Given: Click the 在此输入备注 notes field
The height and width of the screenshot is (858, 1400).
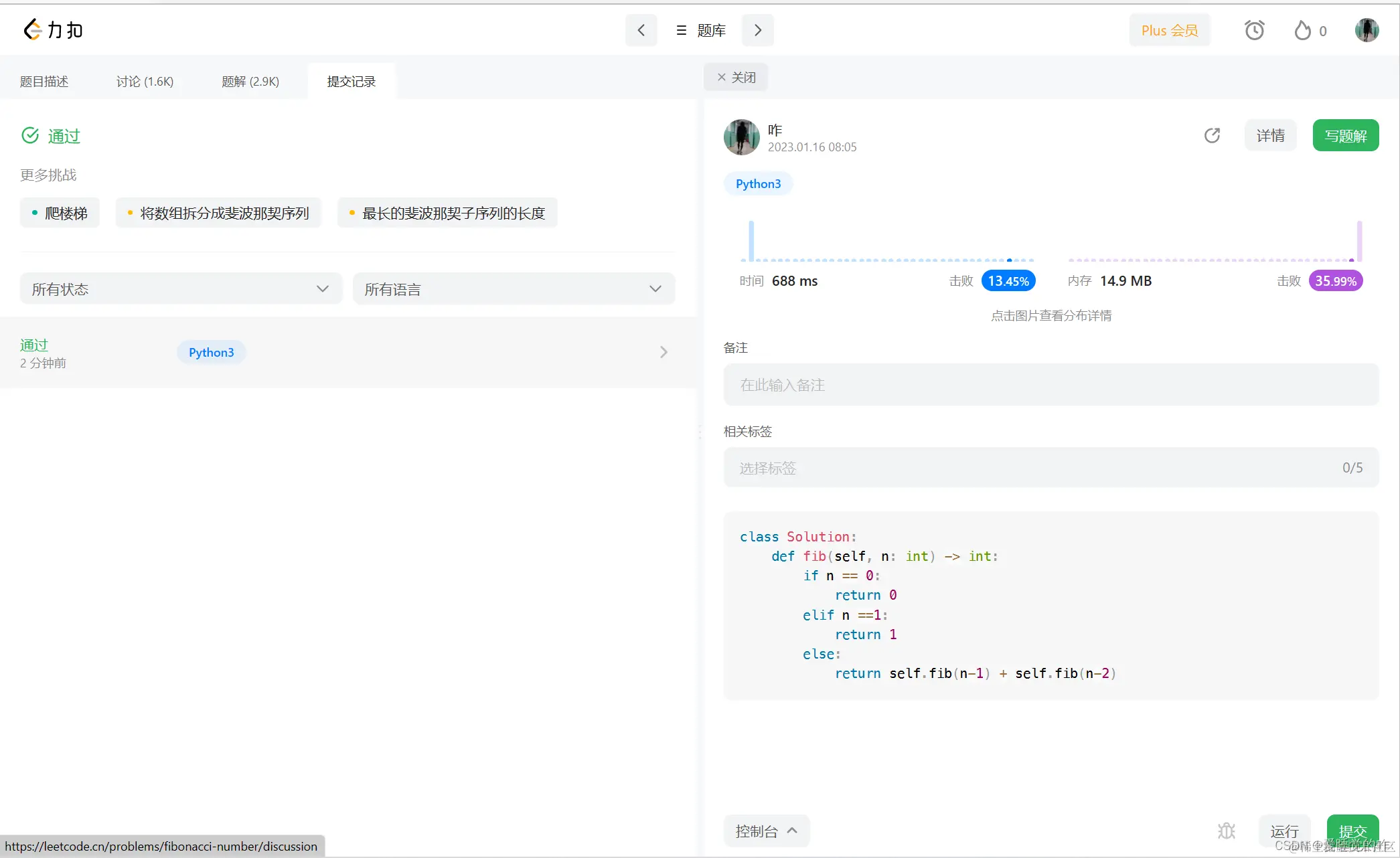Looking at the screenshot, I should (1051, 385).
